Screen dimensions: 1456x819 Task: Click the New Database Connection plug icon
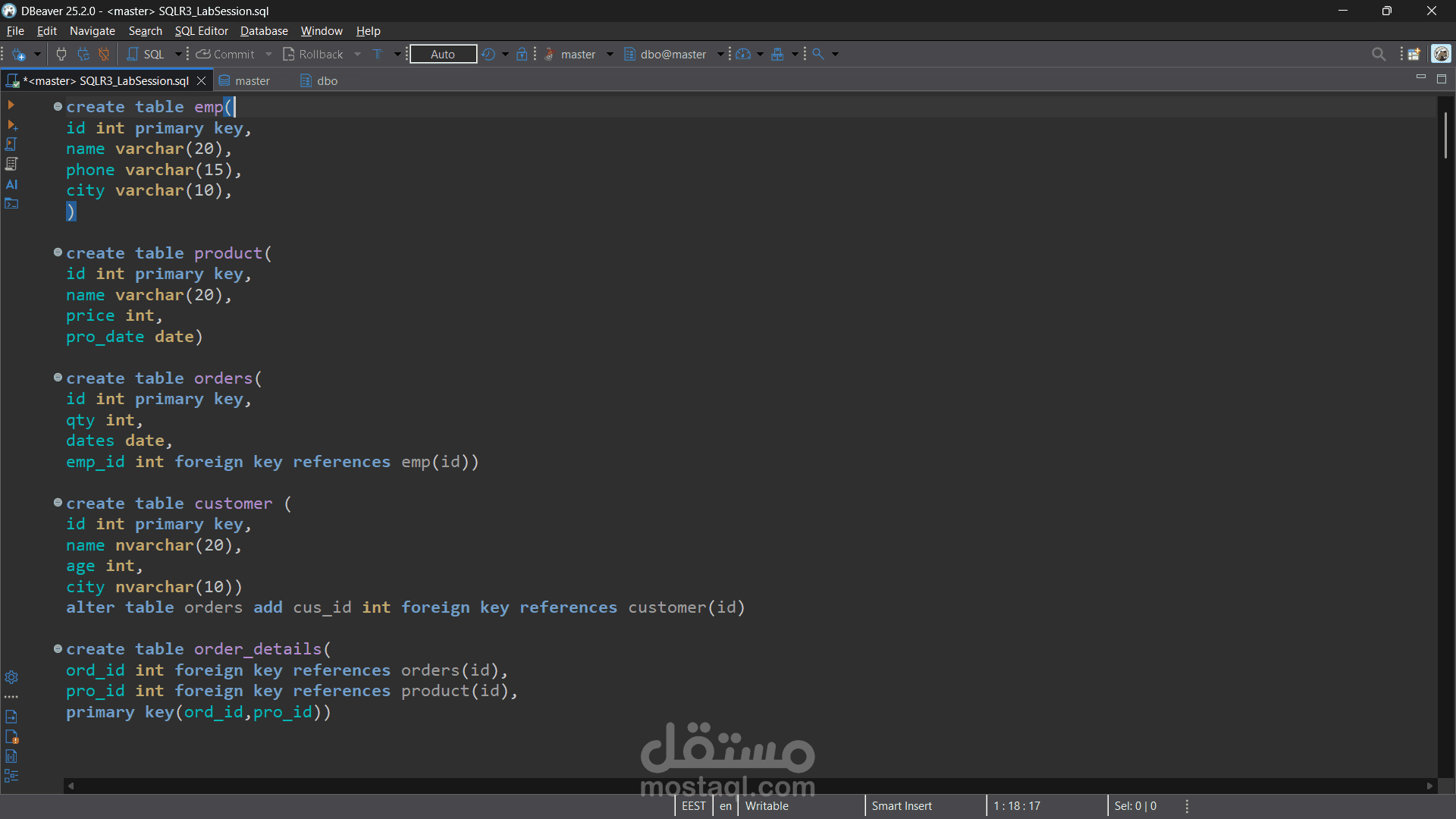point(19,55)
